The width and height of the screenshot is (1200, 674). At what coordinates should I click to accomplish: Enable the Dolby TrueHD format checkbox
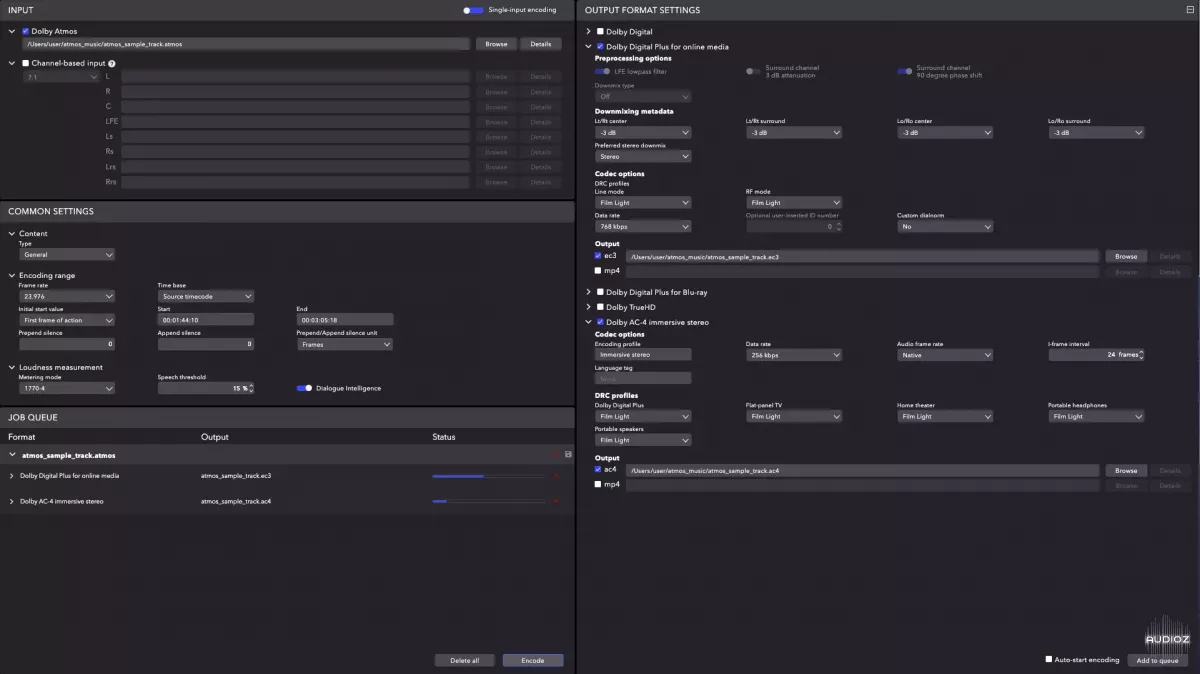(600, 307)
